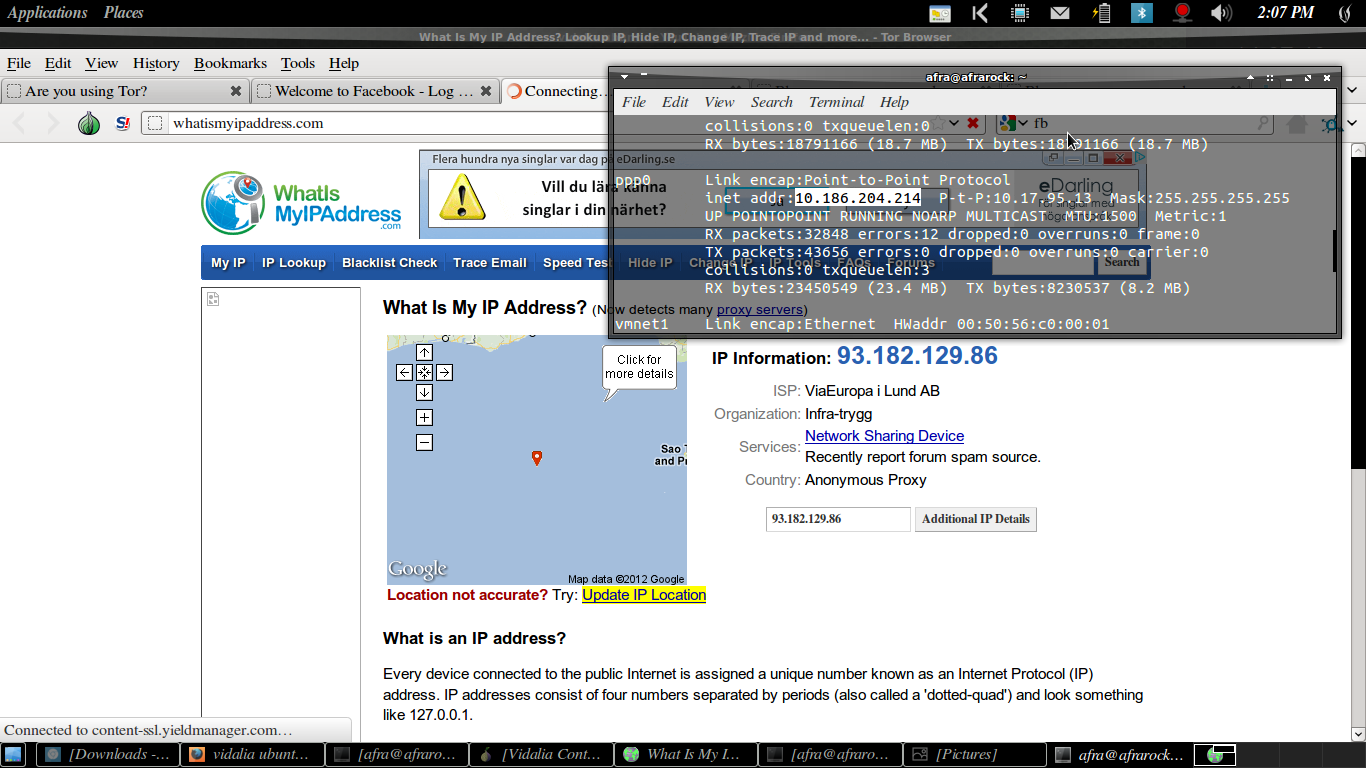Open the browser File menu
The image size is (1366, 768).
coord(18,63)
